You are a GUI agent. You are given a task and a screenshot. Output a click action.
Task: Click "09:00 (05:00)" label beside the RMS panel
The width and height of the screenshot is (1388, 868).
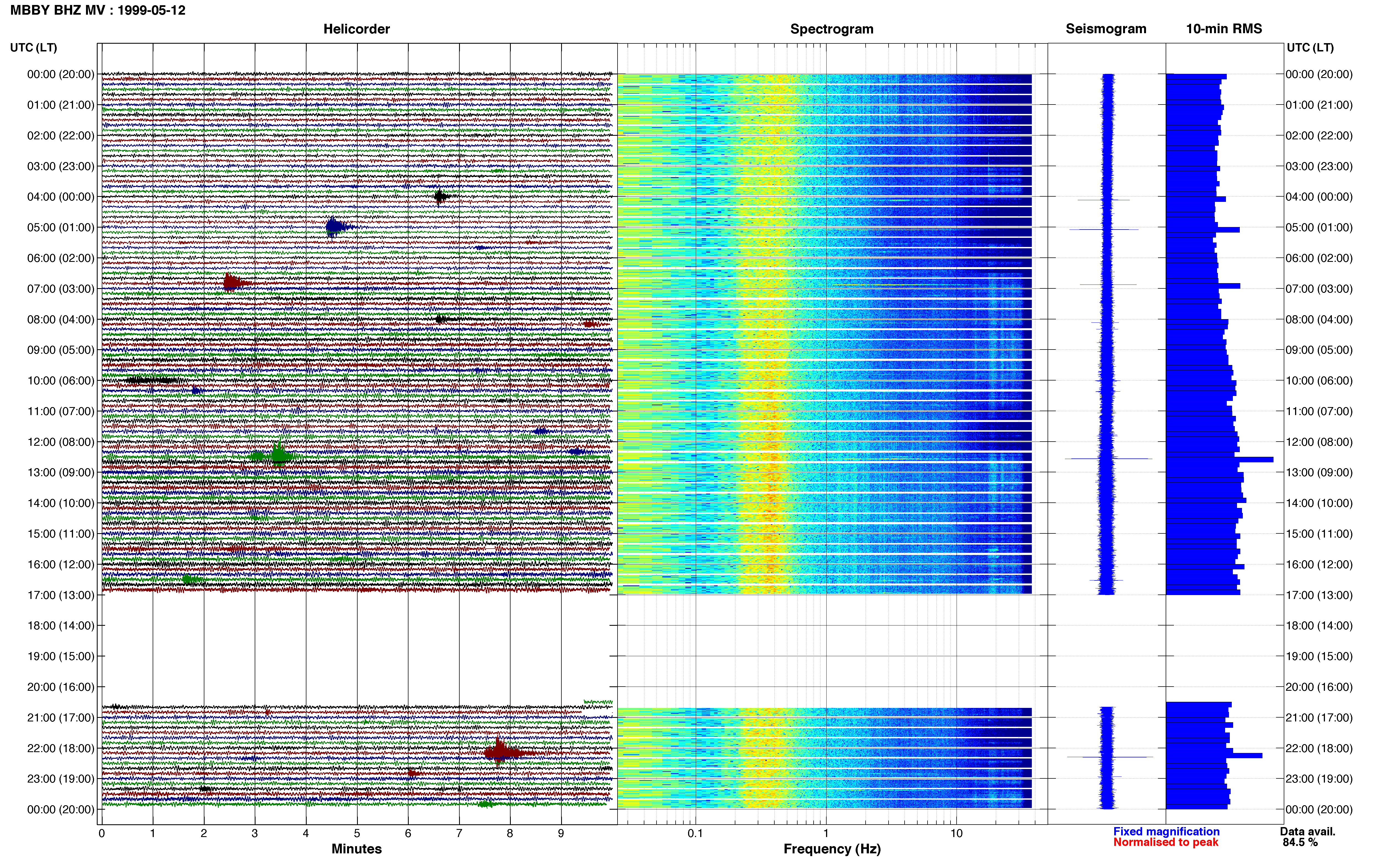click(1319, 350)
